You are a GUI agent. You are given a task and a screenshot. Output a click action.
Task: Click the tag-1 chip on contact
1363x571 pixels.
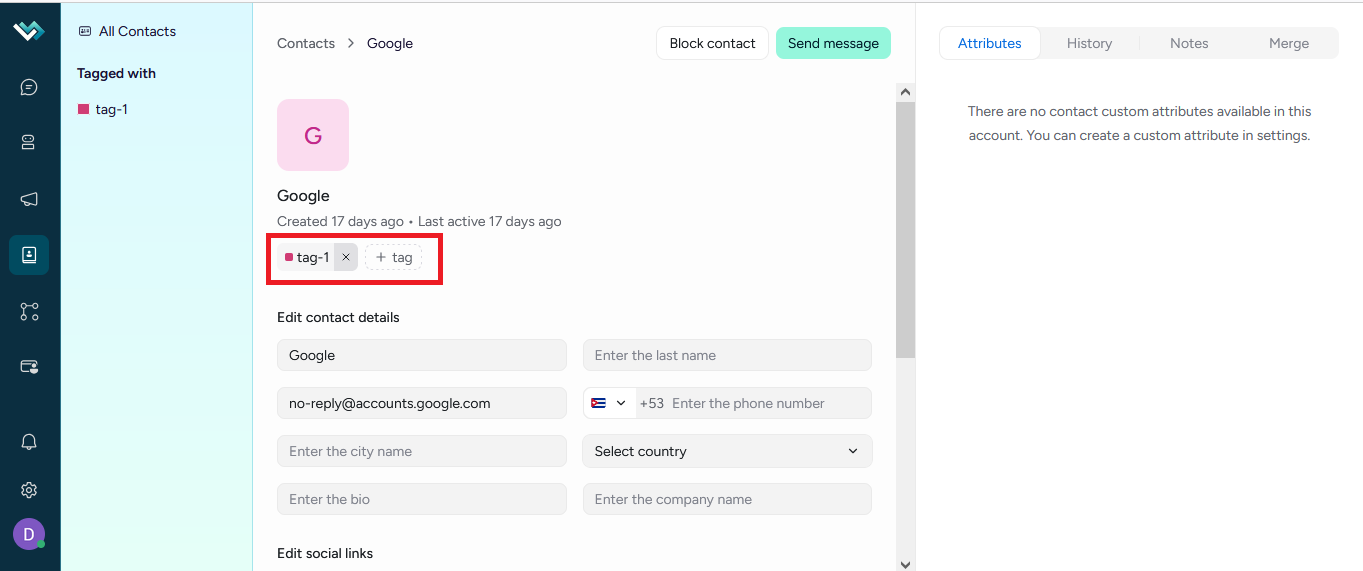(x=306, y=257)
